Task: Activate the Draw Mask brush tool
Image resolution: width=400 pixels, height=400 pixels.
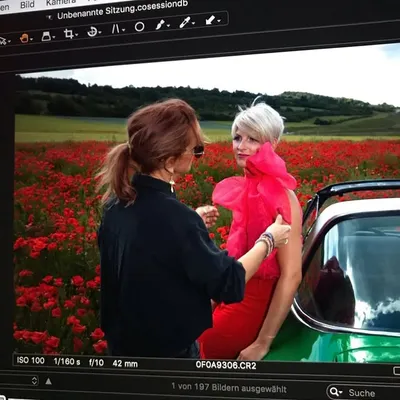Action: [160, 25]
